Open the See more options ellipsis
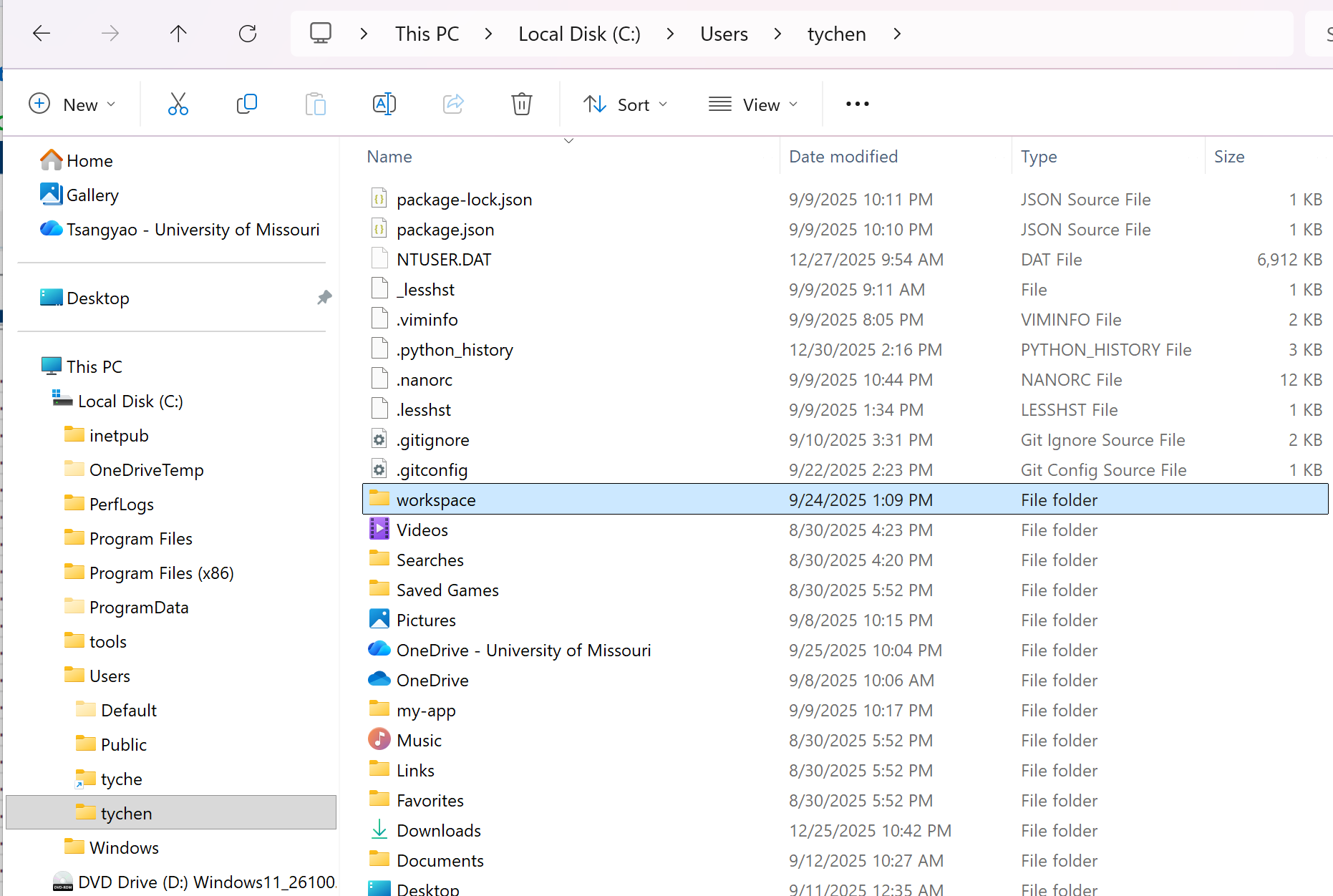 point(857,104)
